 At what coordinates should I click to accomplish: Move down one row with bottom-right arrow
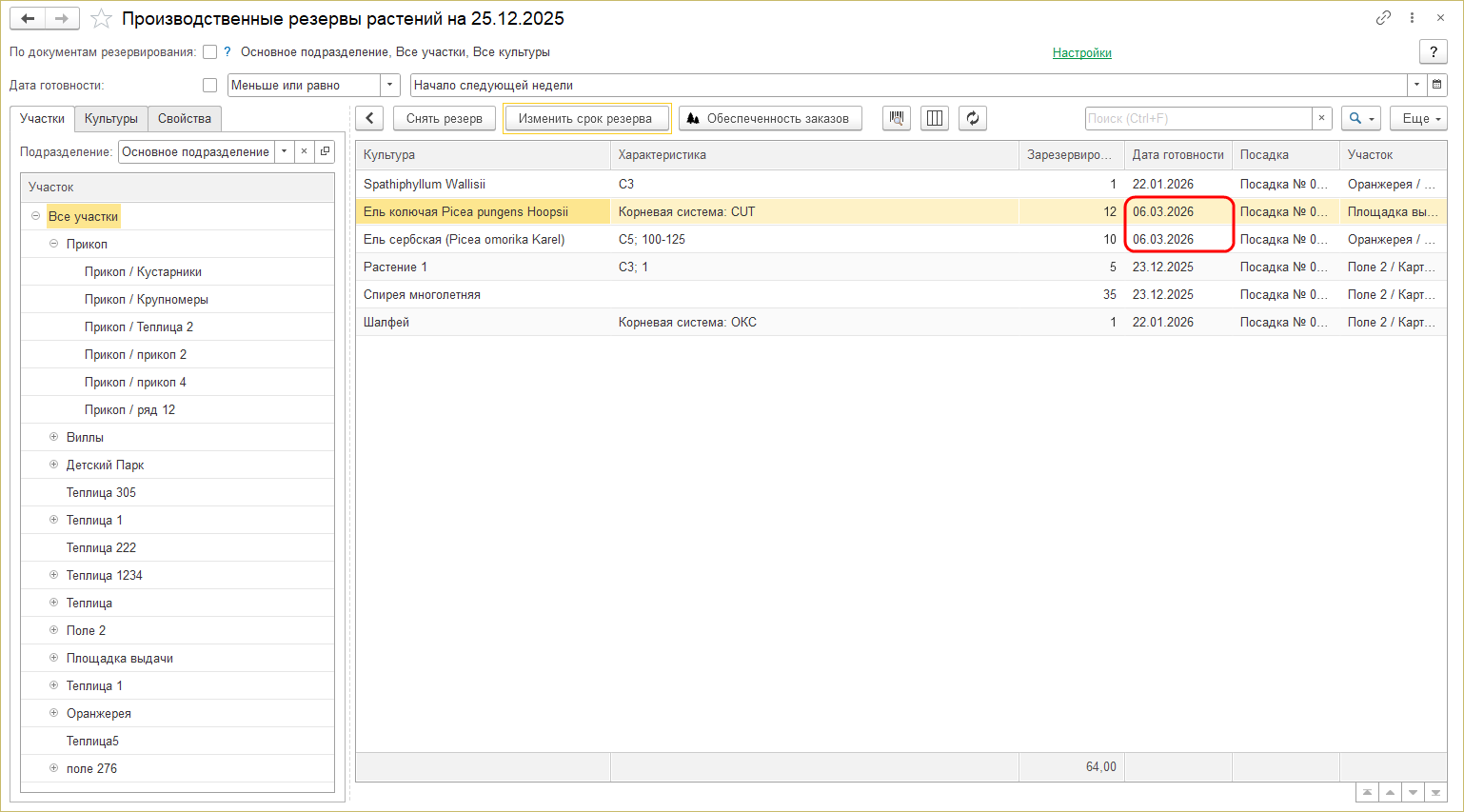click(1413, 792)
